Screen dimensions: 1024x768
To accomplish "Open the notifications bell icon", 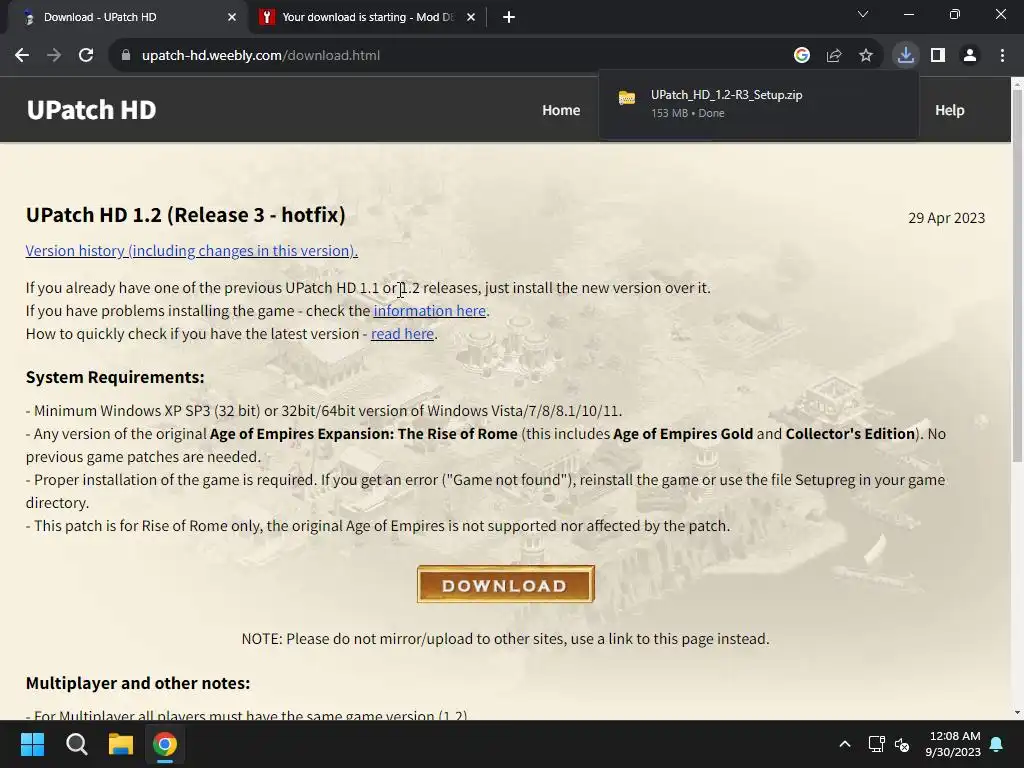I will coord(997,744).
